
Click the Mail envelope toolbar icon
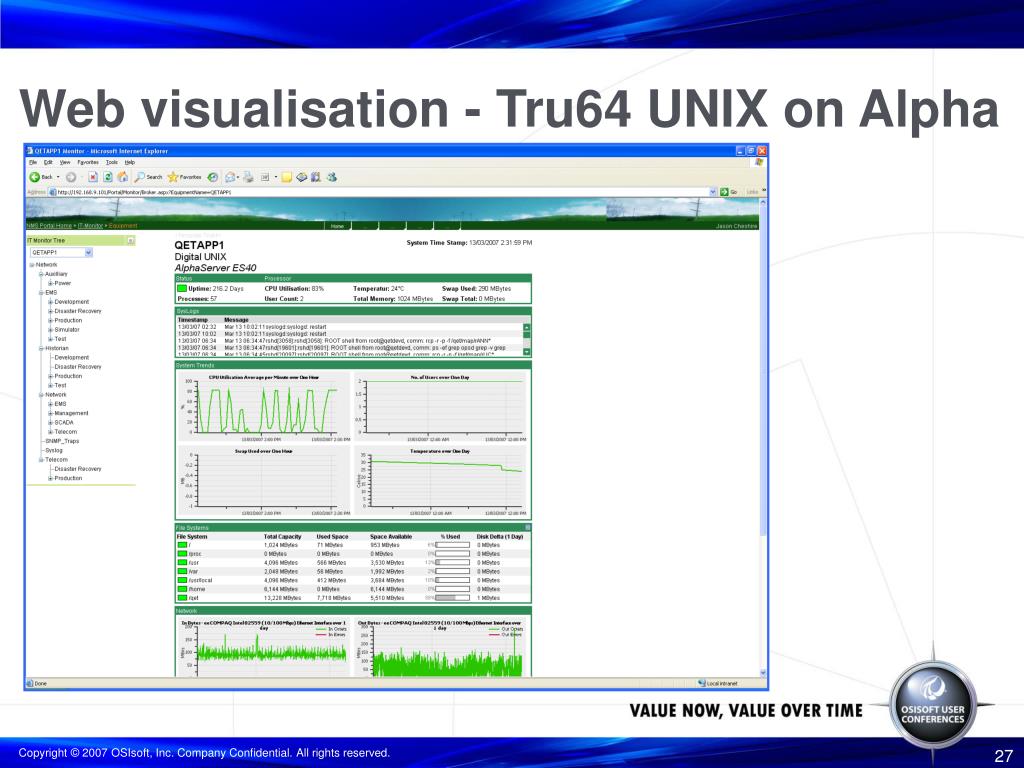coord(230,177)
